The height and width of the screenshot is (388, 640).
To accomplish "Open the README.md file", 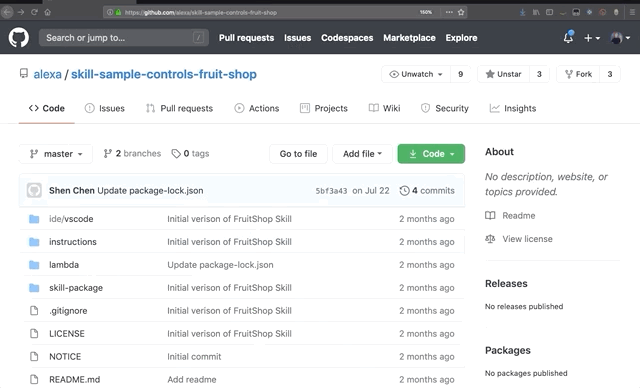I will (74, 379).
